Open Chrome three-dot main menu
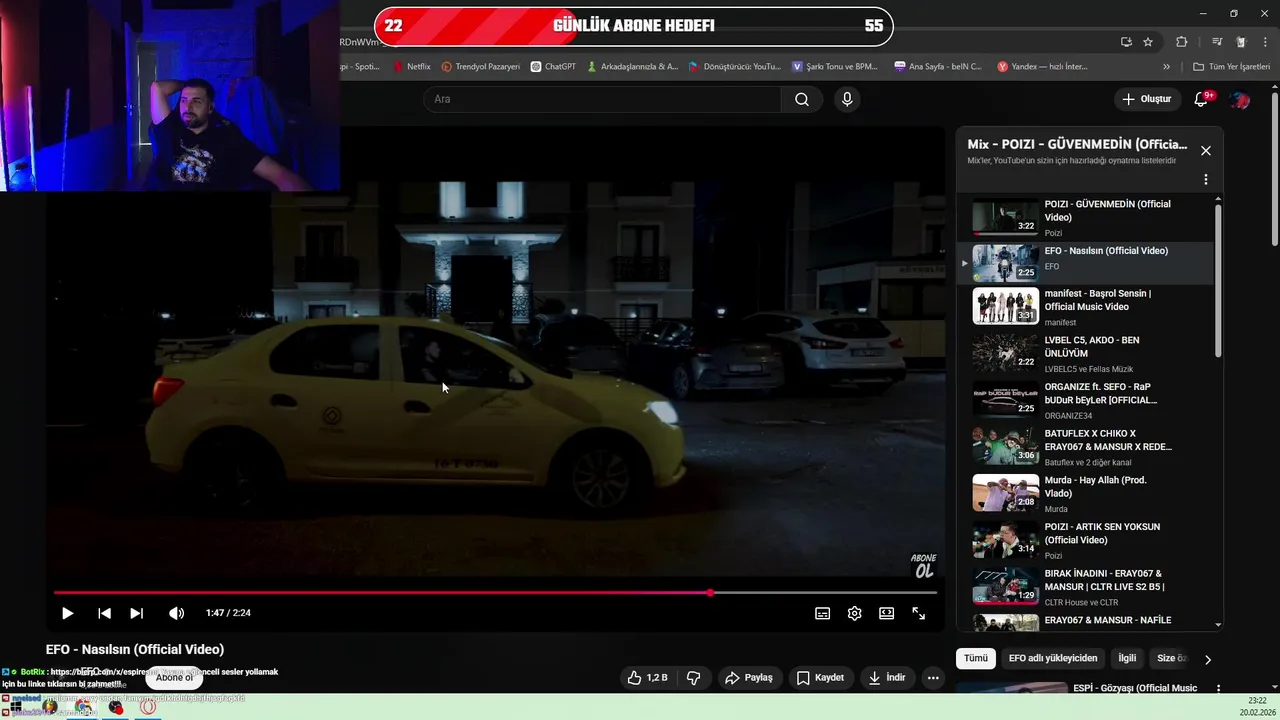This screenshot has width=1280, height=720. click(1265, 42)
